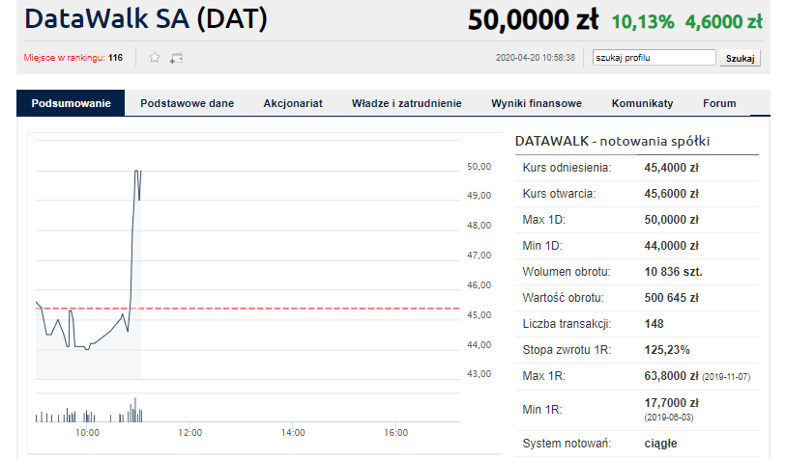
Task: Click the red dashed reference line
Action: (x=248, y=308)
